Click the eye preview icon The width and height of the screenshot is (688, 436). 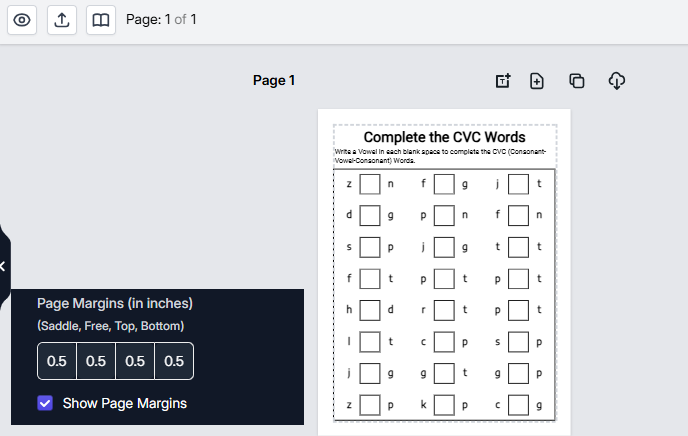[x=22, y=20]
